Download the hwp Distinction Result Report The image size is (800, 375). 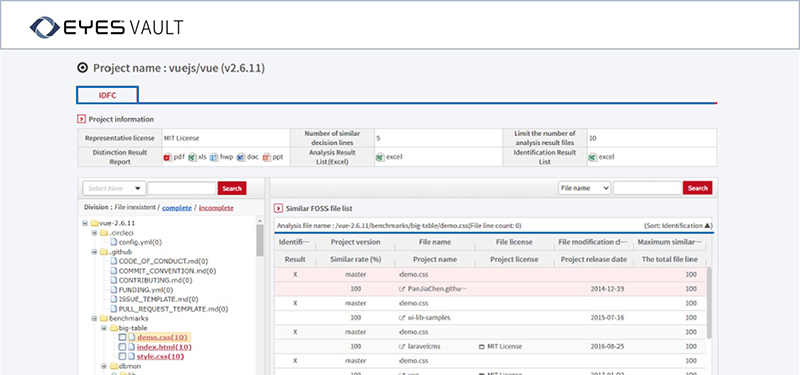221,157
